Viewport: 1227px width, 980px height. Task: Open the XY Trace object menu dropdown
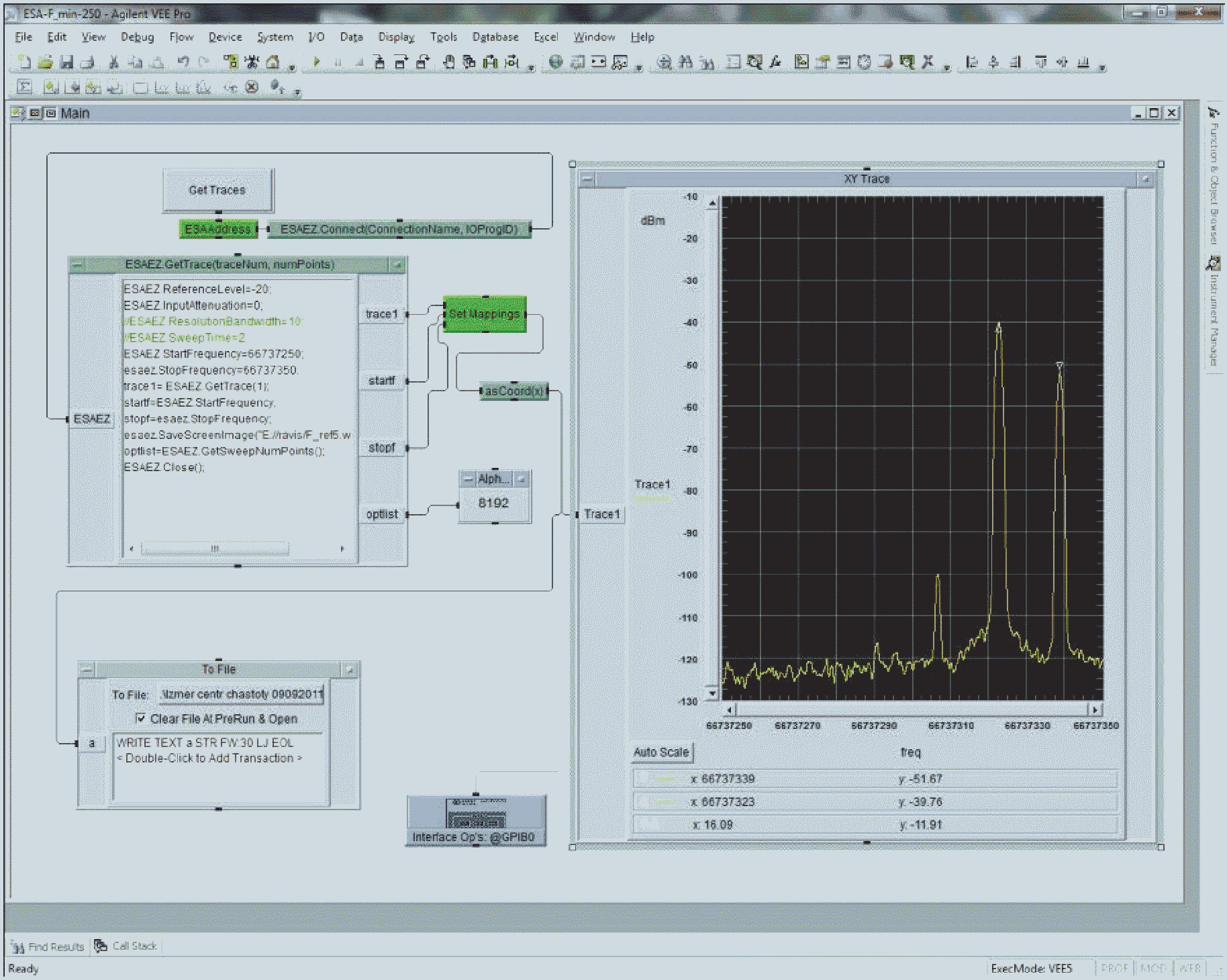1145,179
